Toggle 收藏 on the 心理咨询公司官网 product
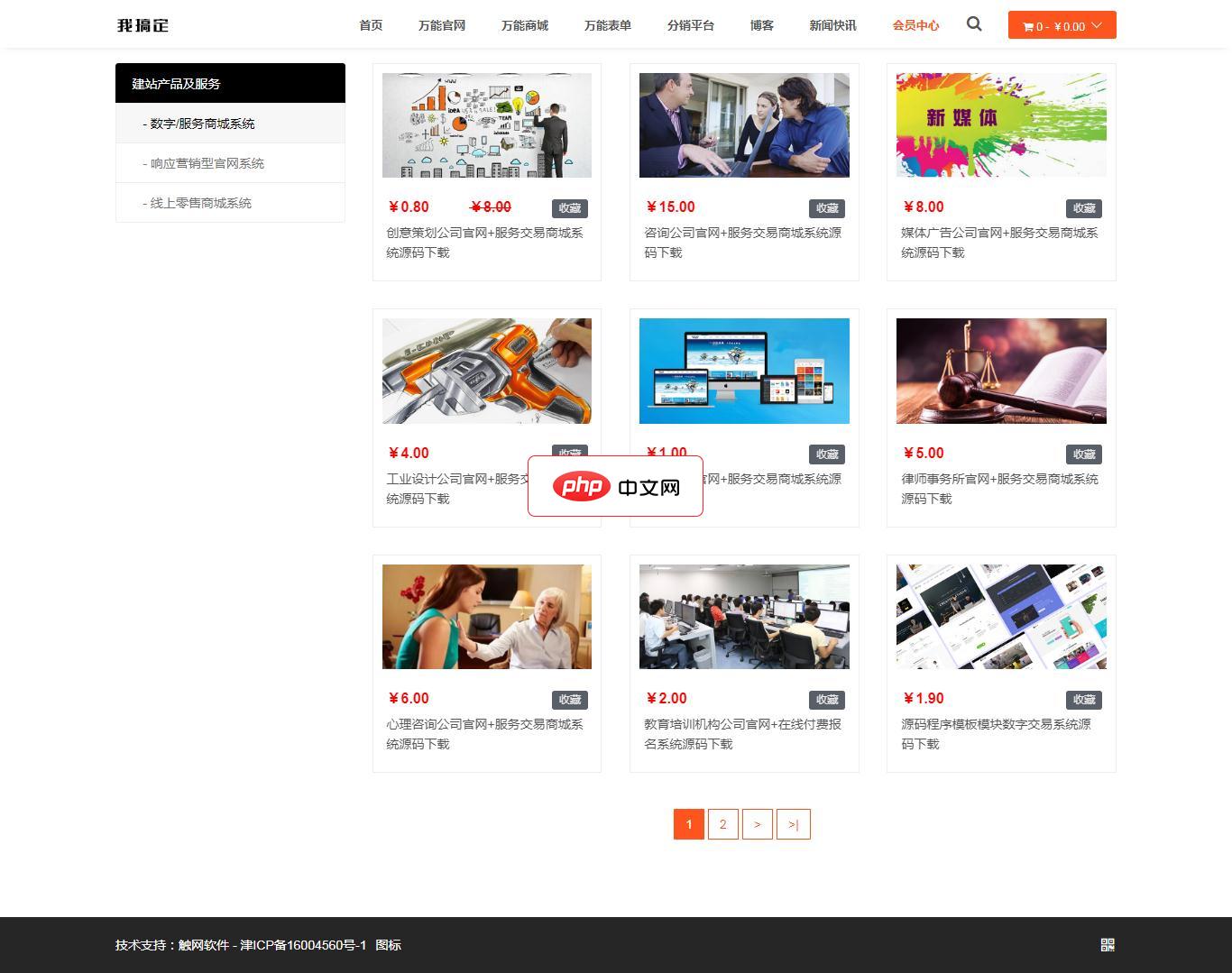Viewport: 1232px width, 973px height. coord(570,699)
